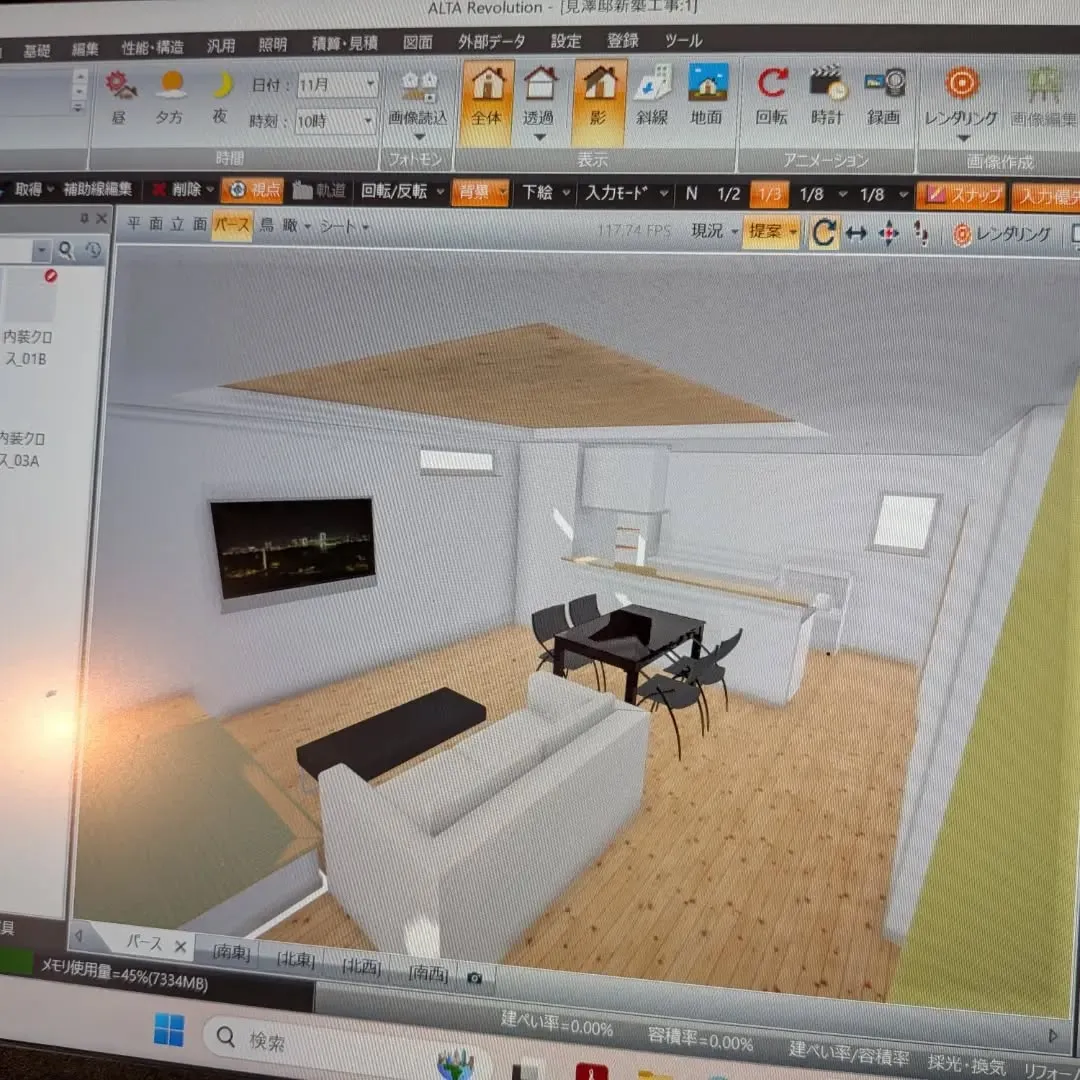Select the highlighted 1/3 grid snap
The height and width of the screenshot is (1080, 1080).
[769, 194]
